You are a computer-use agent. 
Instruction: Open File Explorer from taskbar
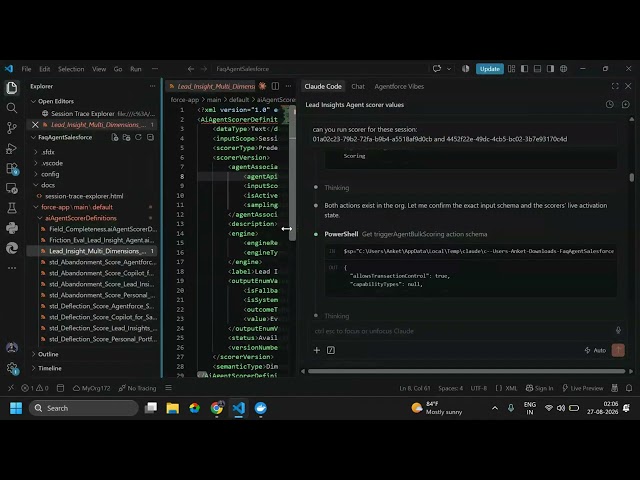173,408
